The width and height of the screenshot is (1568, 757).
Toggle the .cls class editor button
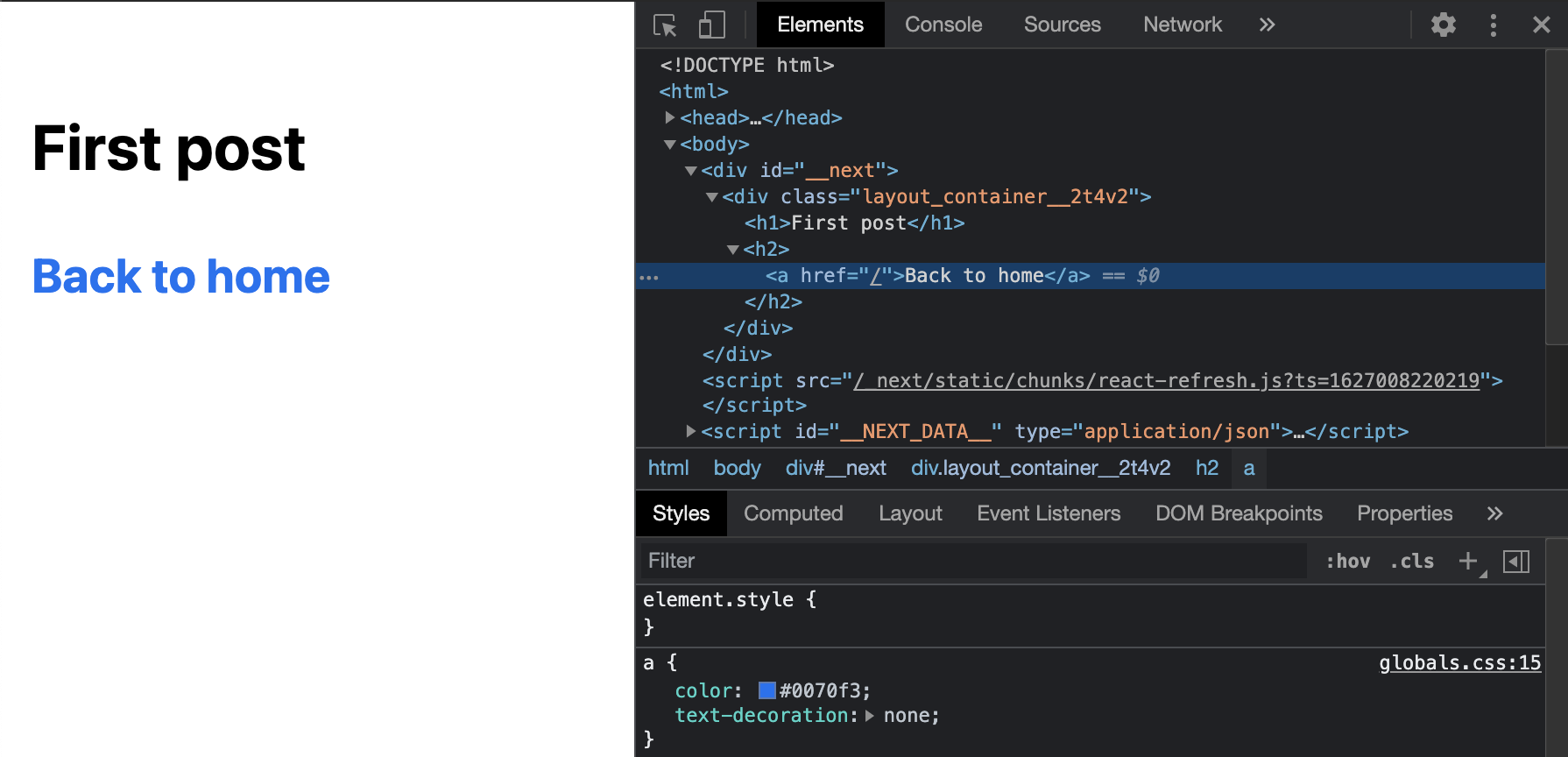point(1412,561)
